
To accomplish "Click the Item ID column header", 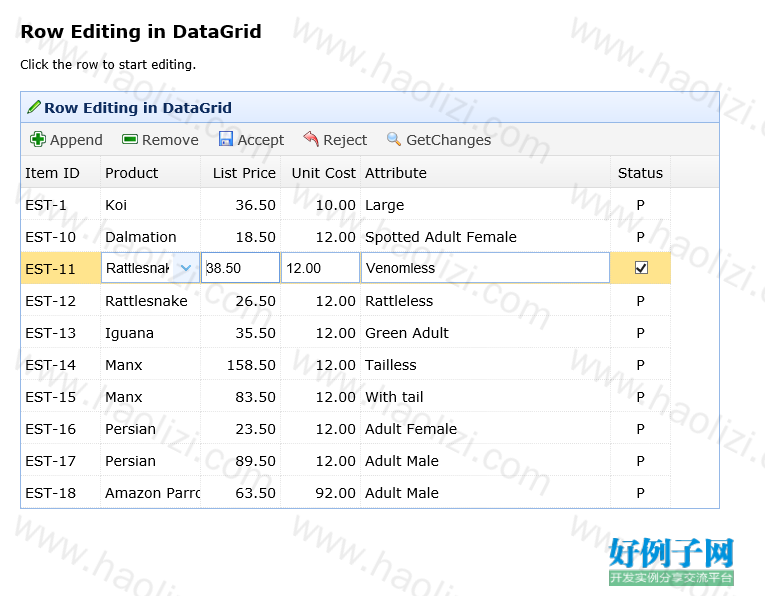I will point(61,172).
